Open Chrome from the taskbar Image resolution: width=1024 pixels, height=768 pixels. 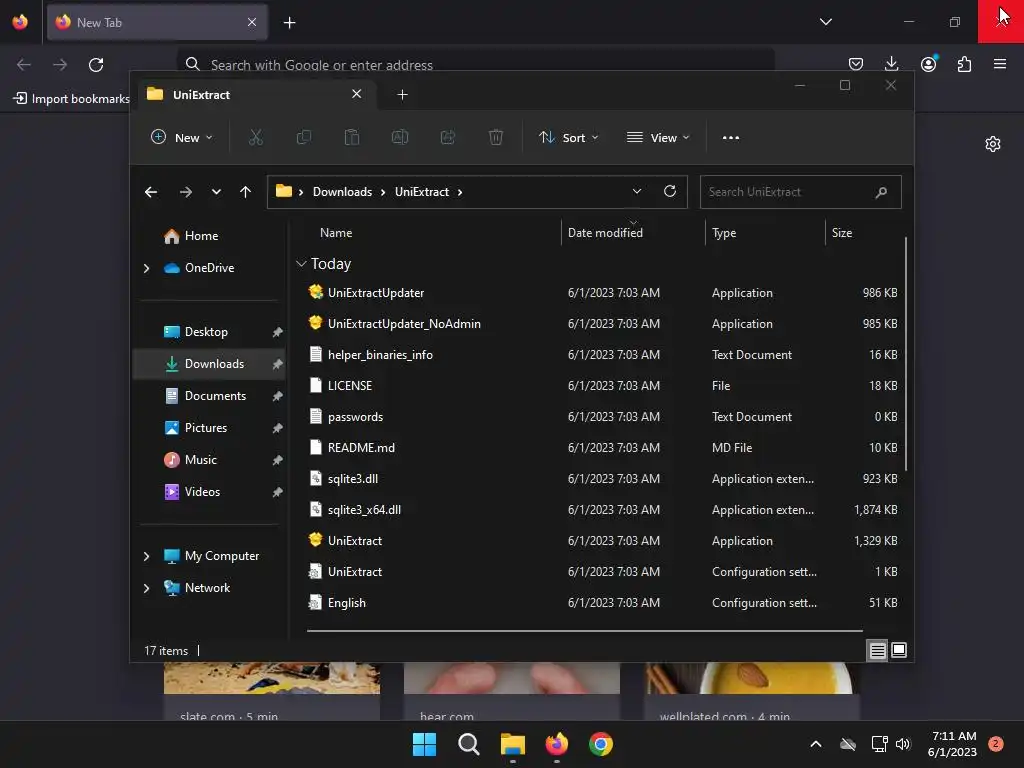pos(601,744)
